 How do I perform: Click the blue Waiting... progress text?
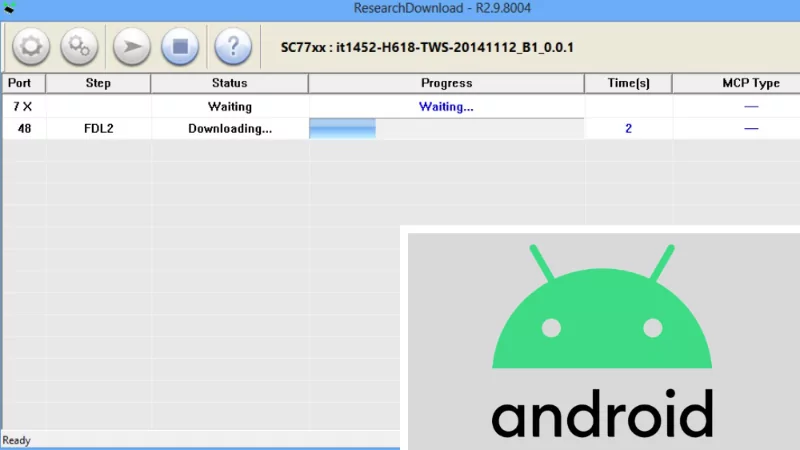coord(446,107)
